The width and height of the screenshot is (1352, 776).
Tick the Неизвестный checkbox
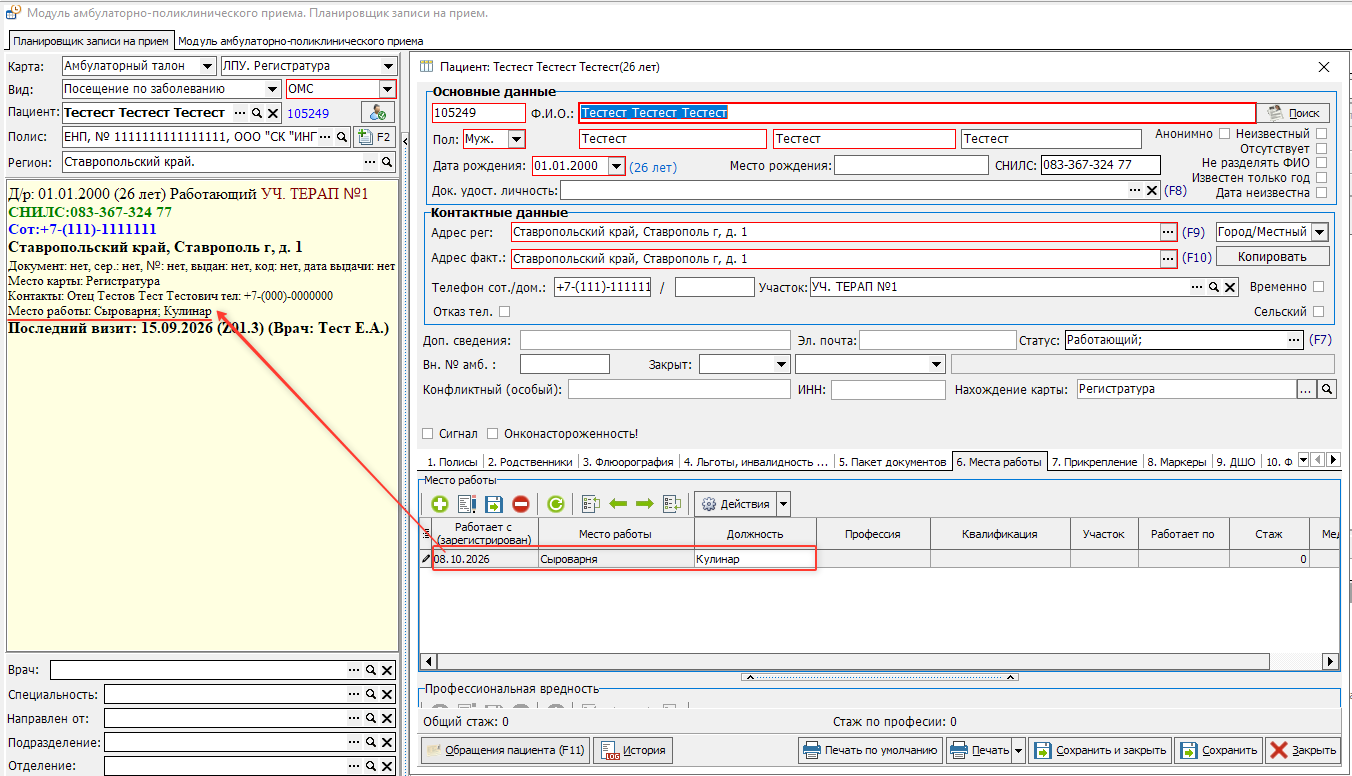[1321, 134]
